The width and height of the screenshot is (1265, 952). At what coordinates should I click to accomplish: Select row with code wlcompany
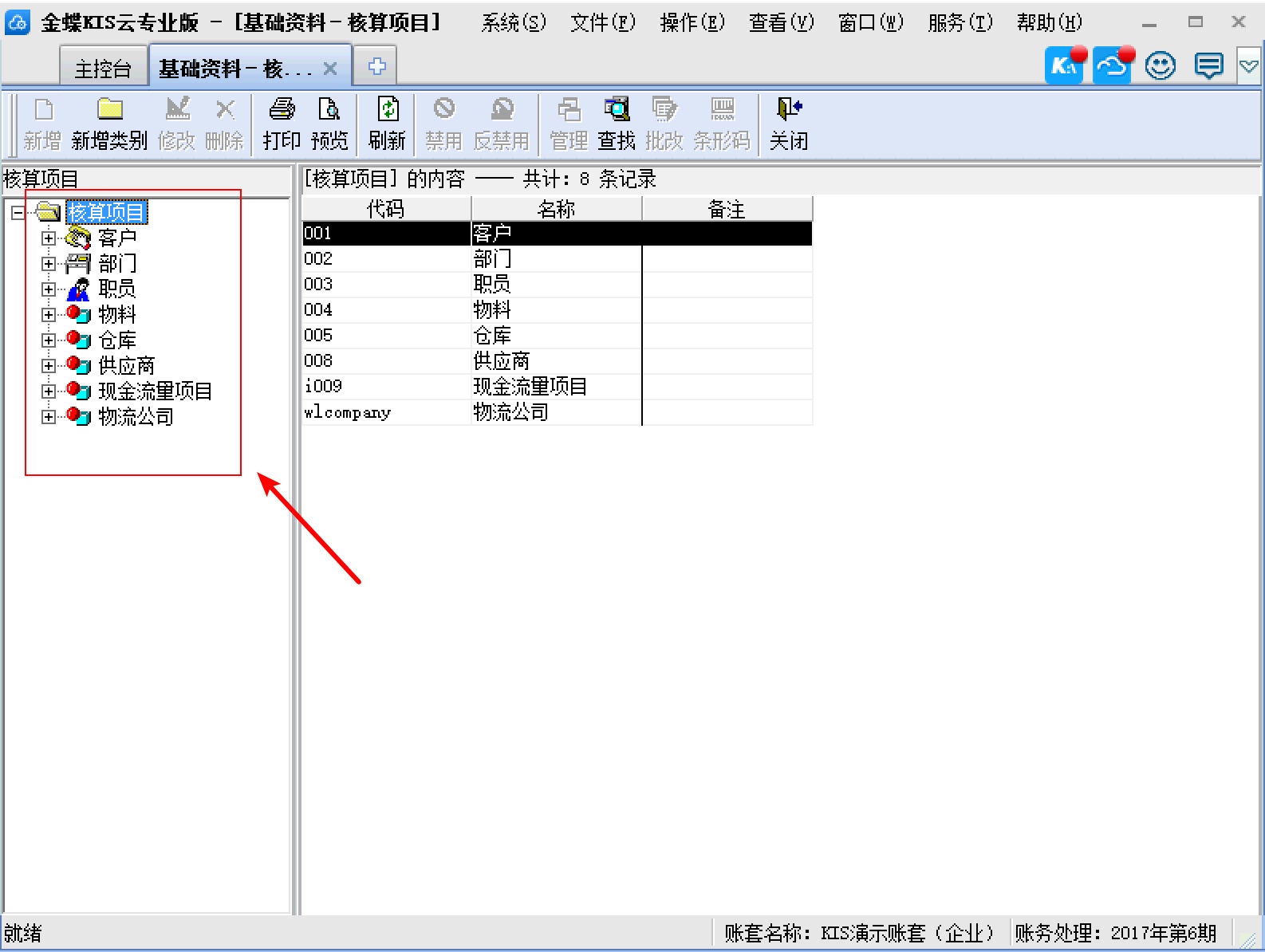(557, 412)
